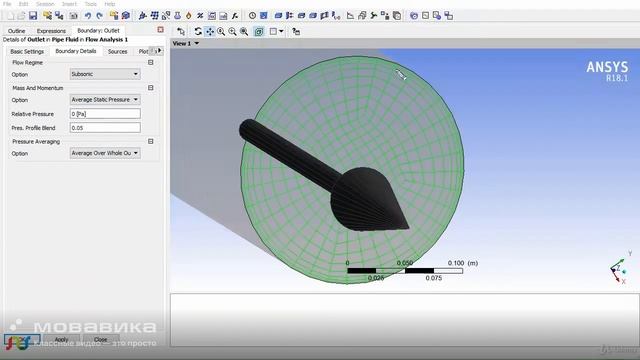Click the Apply button
The width and height of the screenshot is (640, 360).
click(61, 339)
